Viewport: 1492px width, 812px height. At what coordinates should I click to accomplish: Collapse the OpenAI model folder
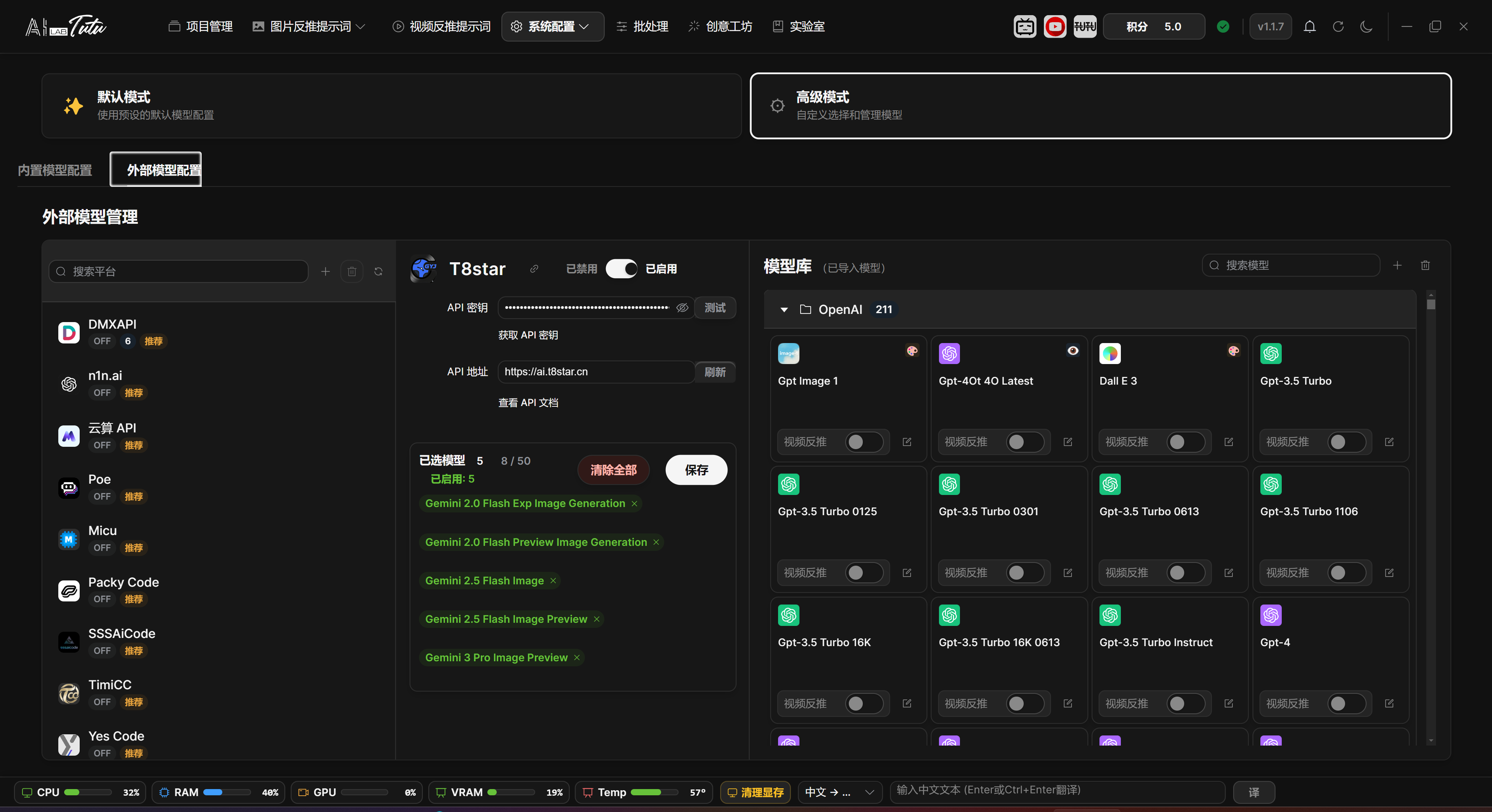click(x=784, y=310)
